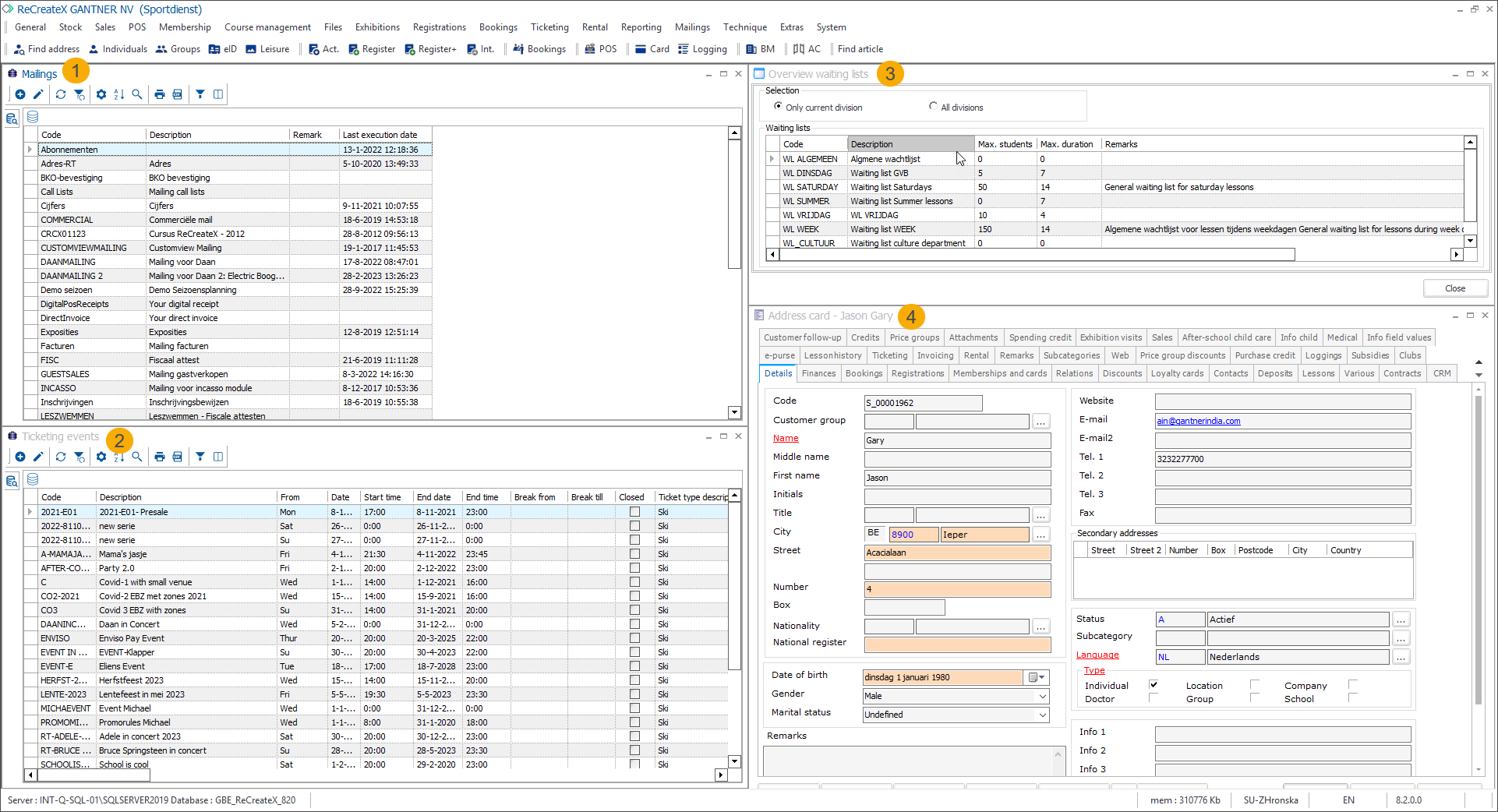
Task: Open the Gender dropdown
Action: tap(1042, 696)
